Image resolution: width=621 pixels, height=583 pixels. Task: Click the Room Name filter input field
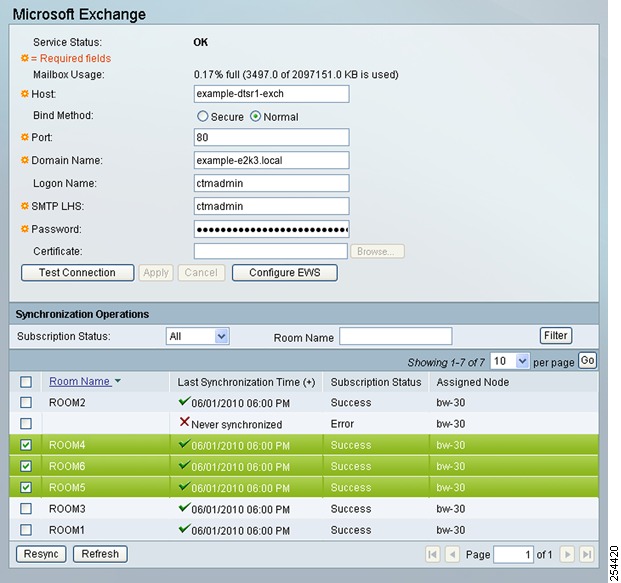[395, 336]
